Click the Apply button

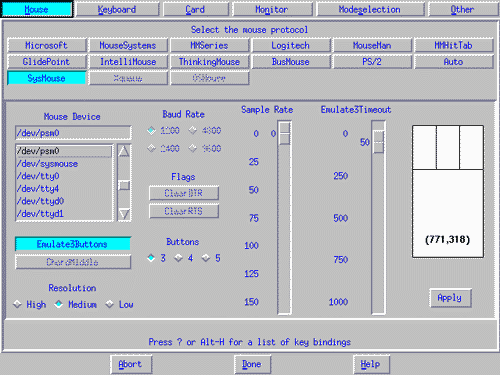450,298
